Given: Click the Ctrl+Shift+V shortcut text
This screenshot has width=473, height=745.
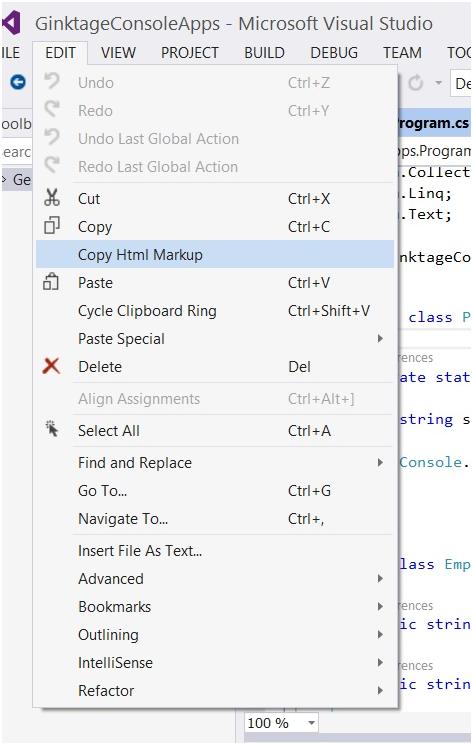Looking at the screenshot, I should pos(329,311).
